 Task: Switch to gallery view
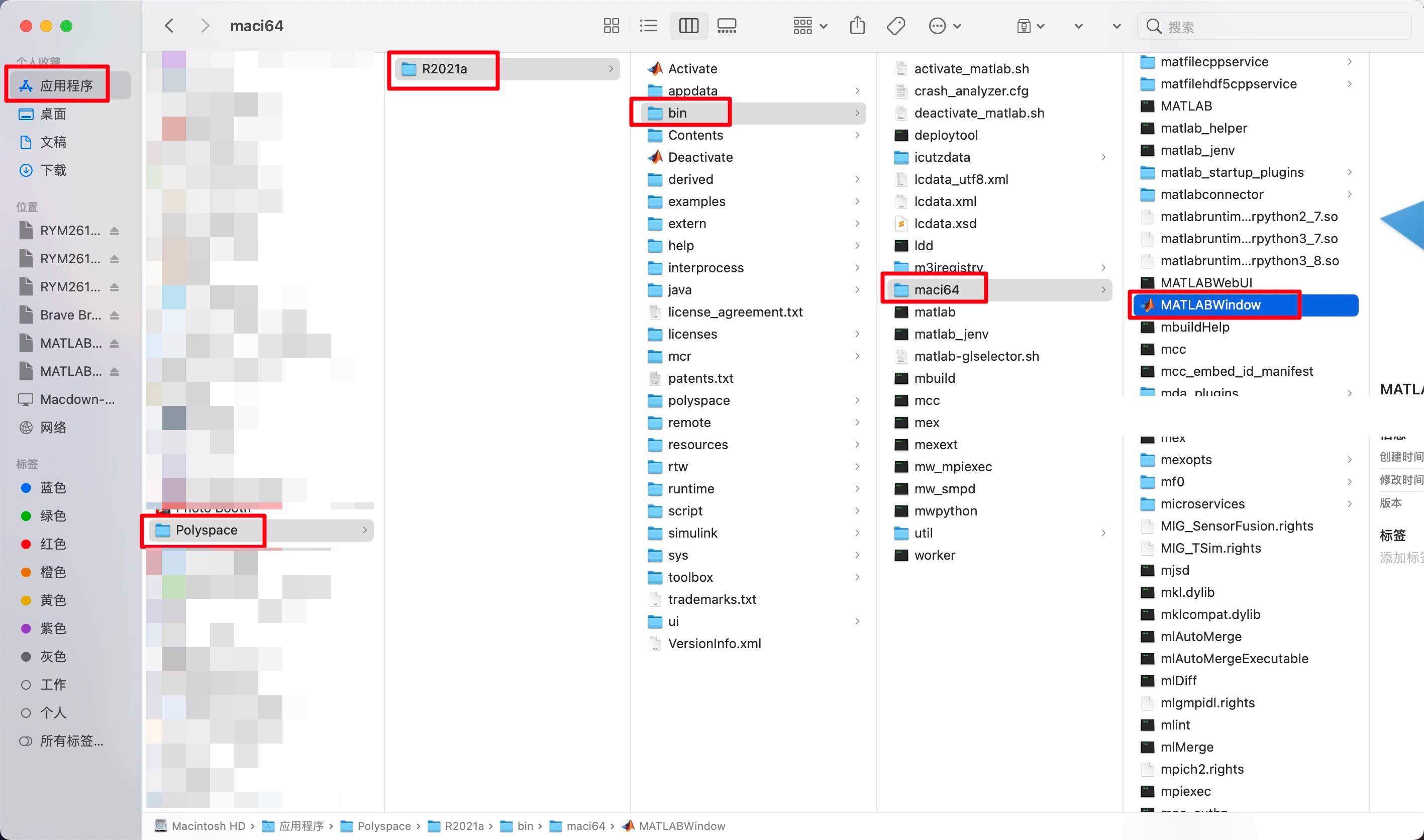727,26
